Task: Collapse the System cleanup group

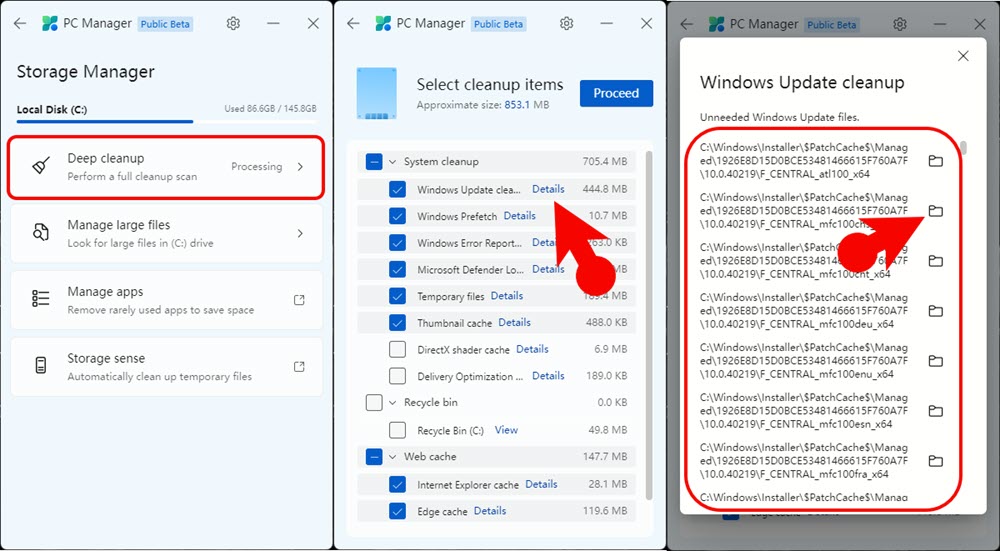Action: click(x=393, y=162)
